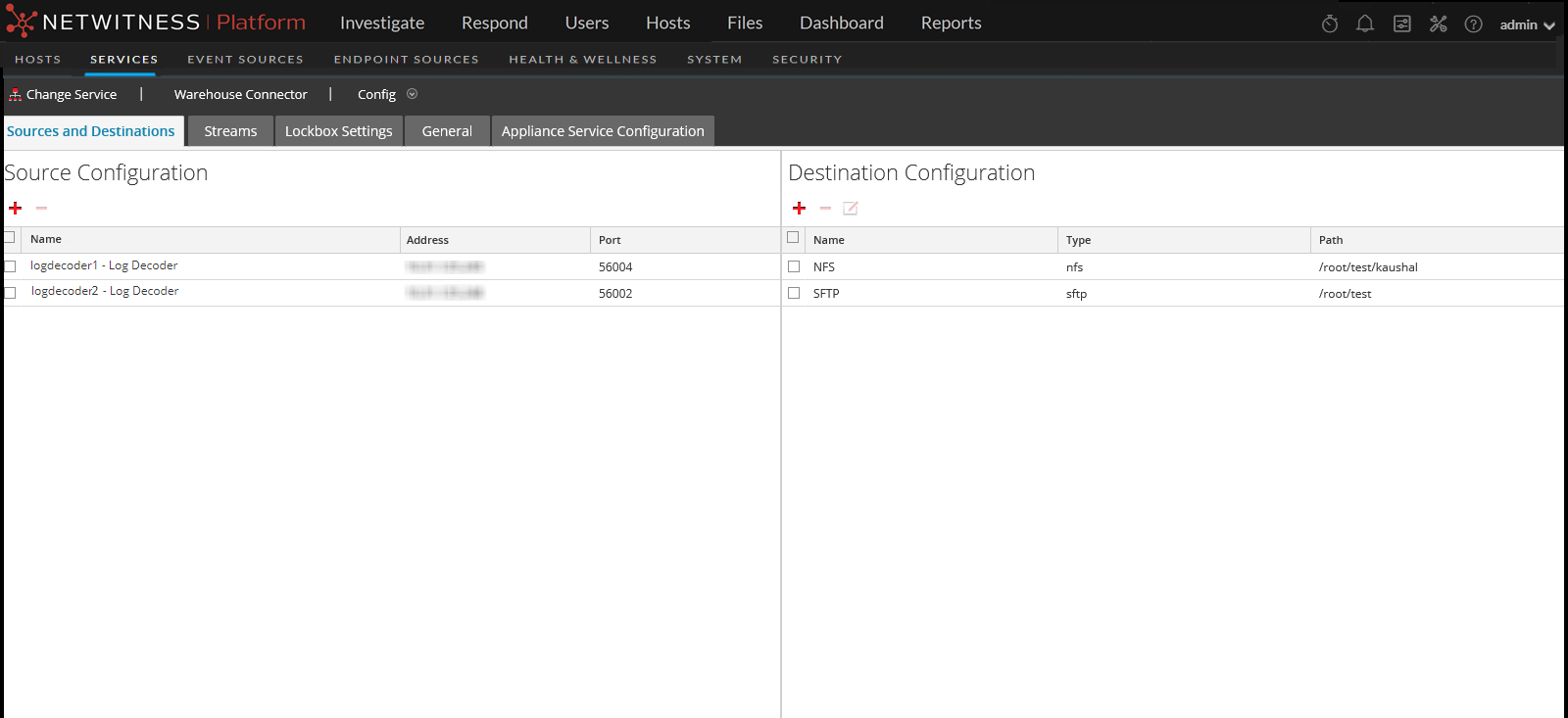Select the logdecoder2 - Log Decoder name
This screenshot has width=1568, height=718.
(105, 291)
